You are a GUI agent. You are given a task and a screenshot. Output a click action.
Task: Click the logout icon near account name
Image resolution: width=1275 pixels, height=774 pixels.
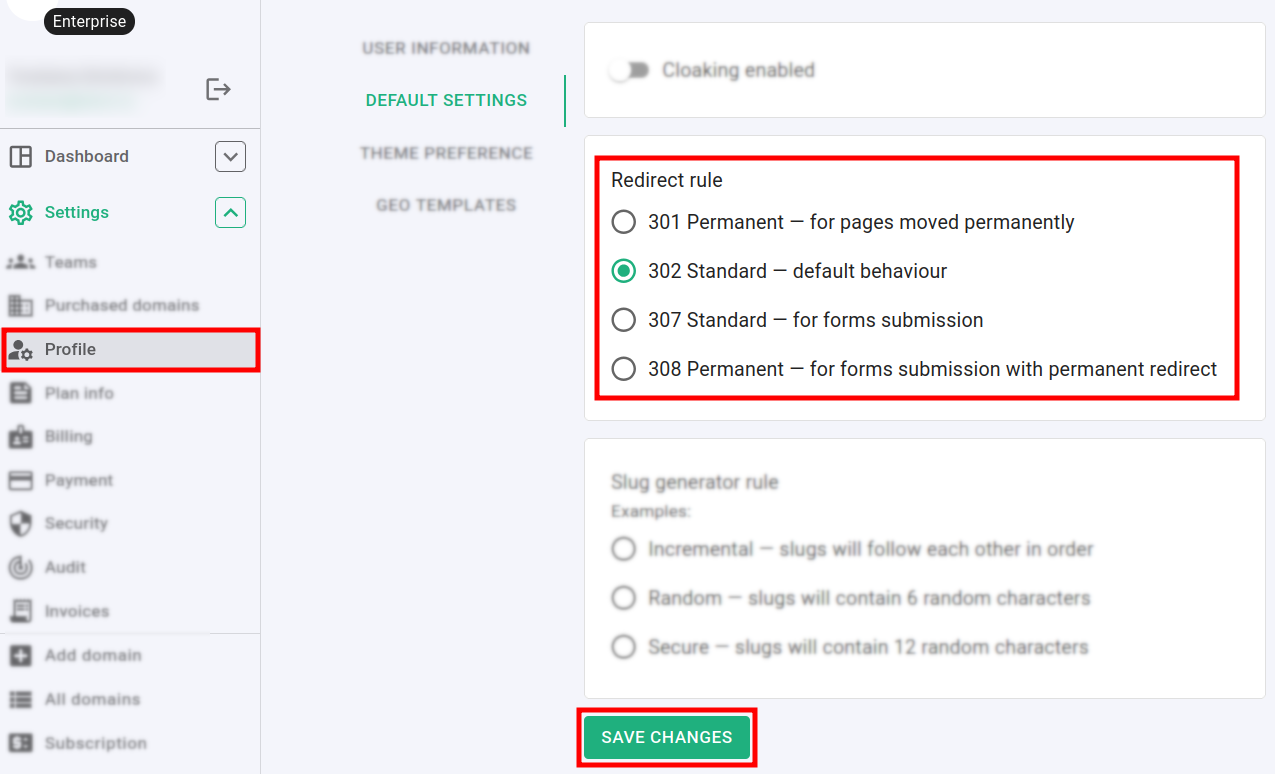[218, 90]
